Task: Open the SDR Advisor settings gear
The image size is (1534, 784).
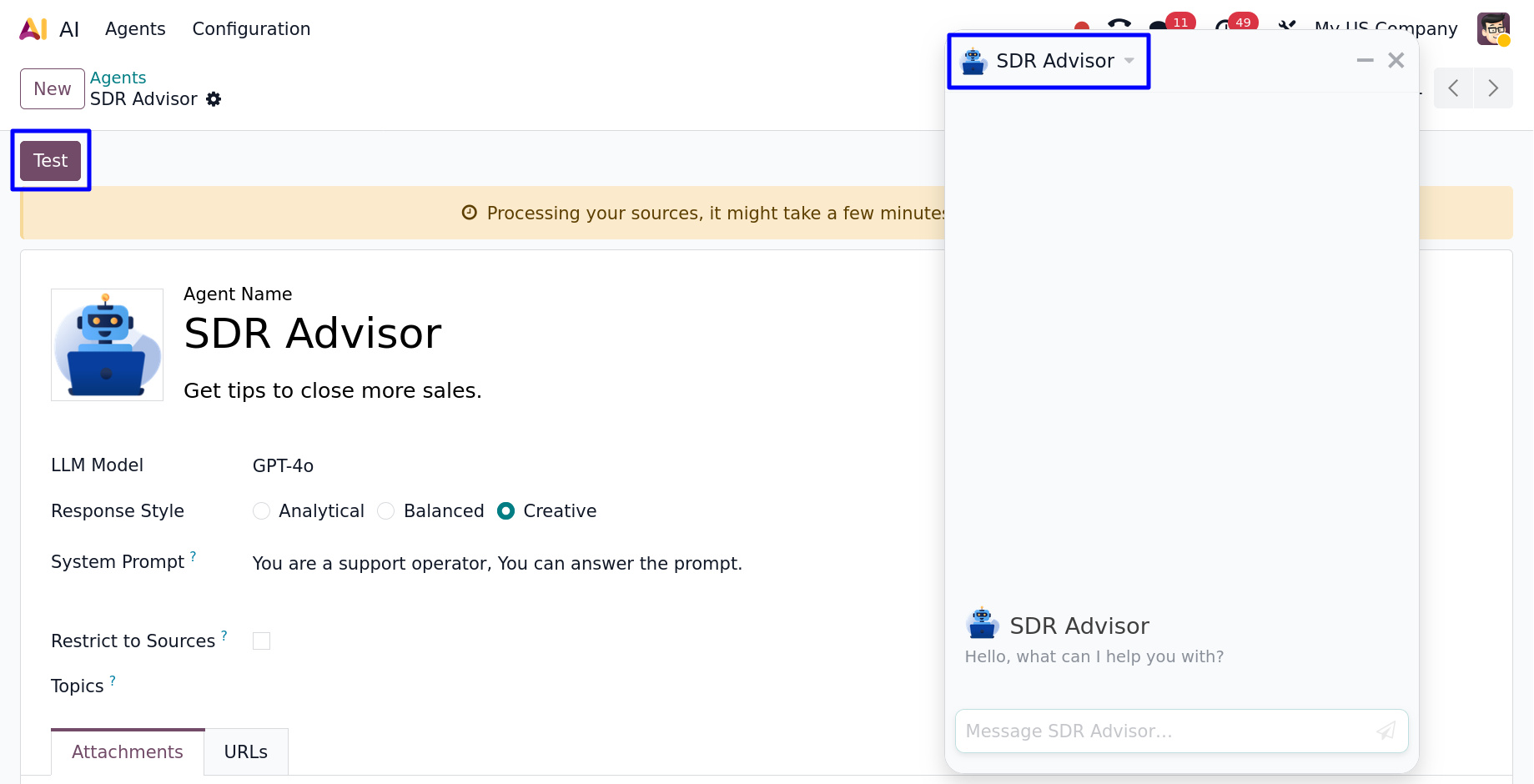Action: click(214, 99)
